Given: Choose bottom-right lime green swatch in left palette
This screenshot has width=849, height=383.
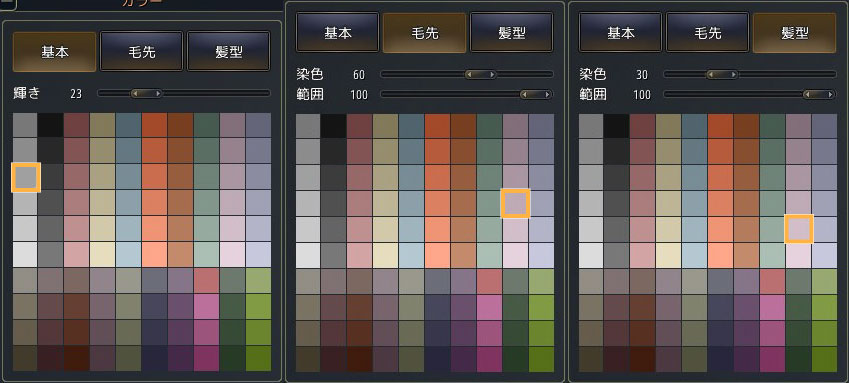Looking at the screenshot, I should [258, 358].
